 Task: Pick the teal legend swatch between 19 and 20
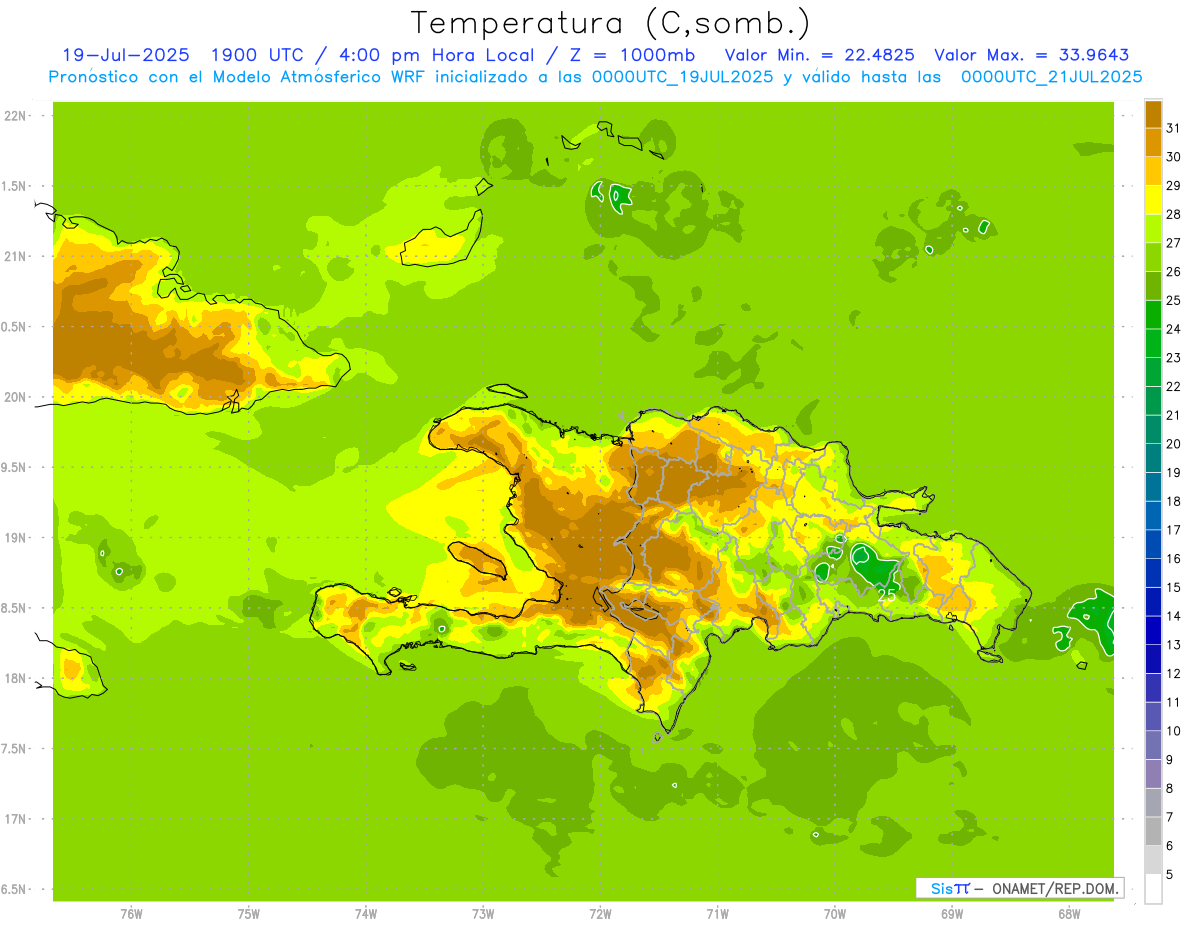pyautogui.click(x=1153, y=458)
